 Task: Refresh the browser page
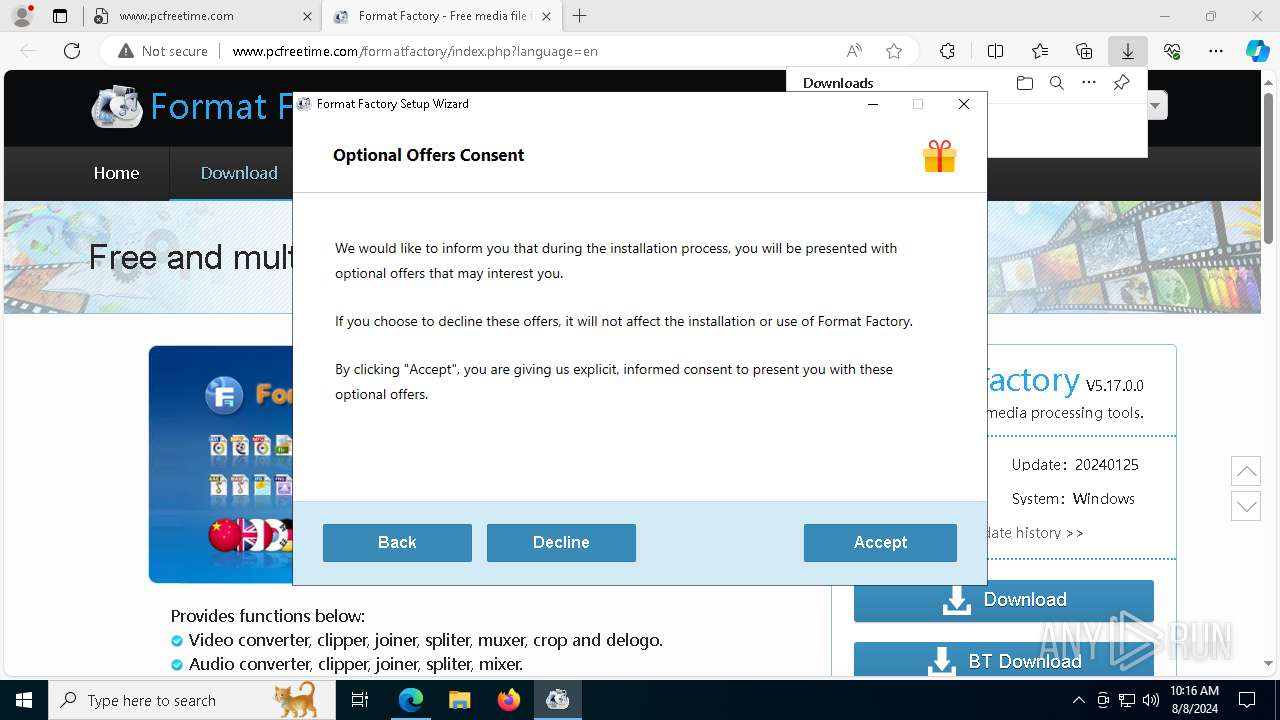click(x=72, y=51)
